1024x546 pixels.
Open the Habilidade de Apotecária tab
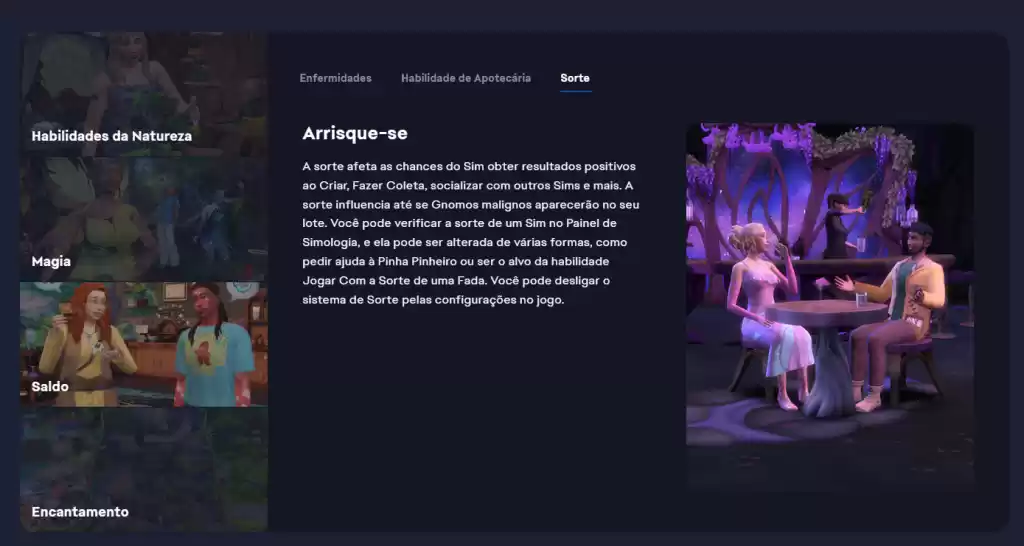click(466, 78)
